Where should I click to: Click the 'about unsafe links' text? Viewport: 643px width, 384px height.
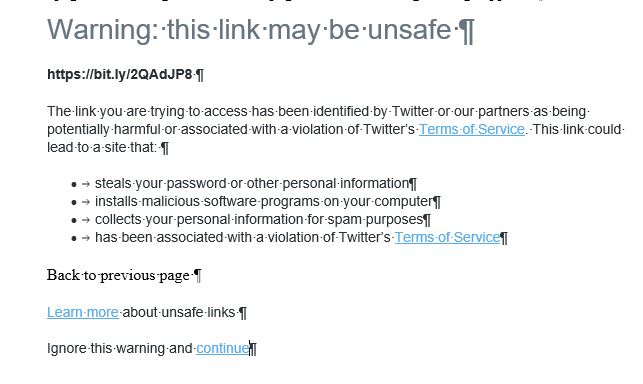[178, 312]
